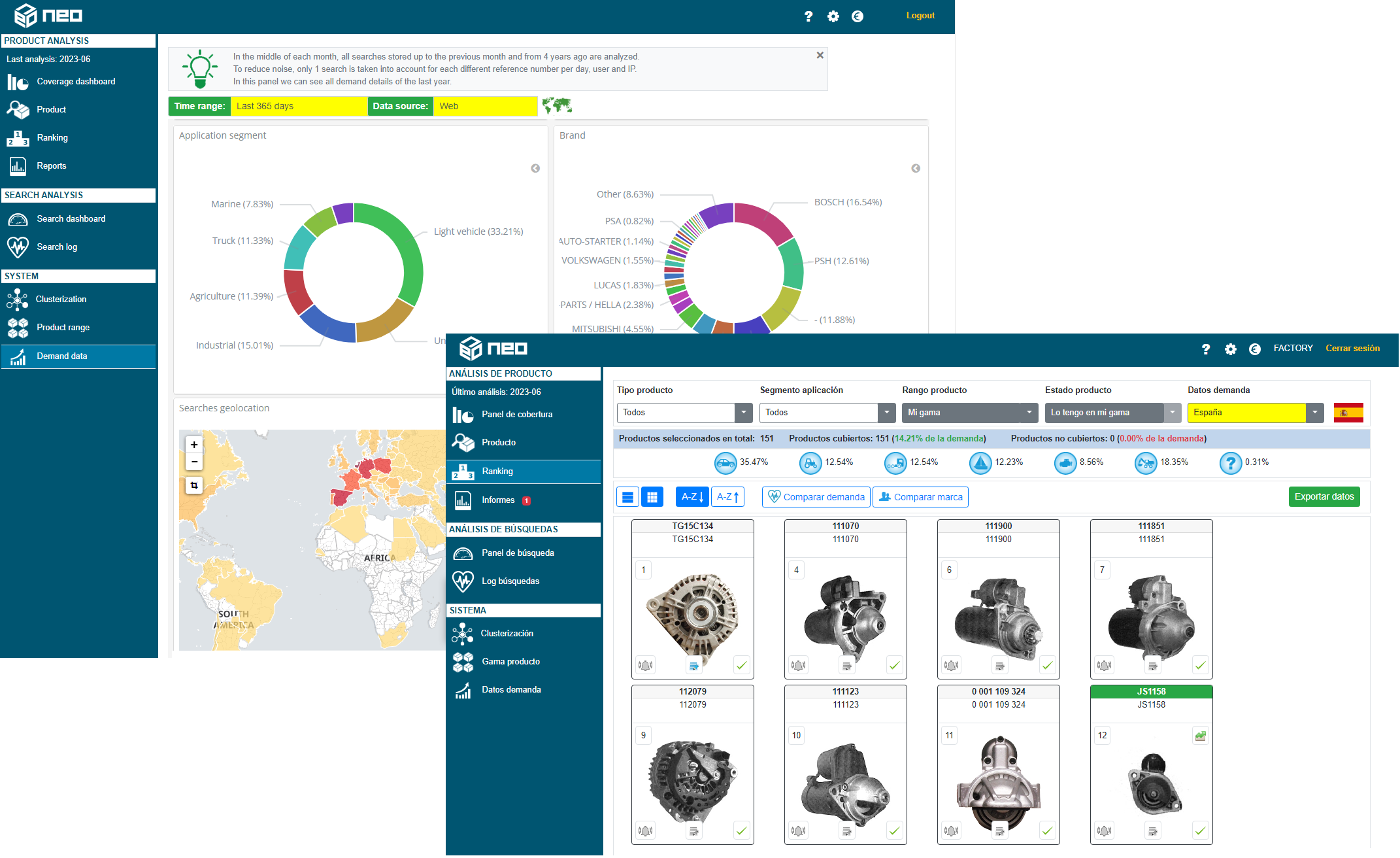Image resolution: width=1400 pixels, height=858 pixels.
Task: Switch to grid view layout
Action: (x=652, y=498)
